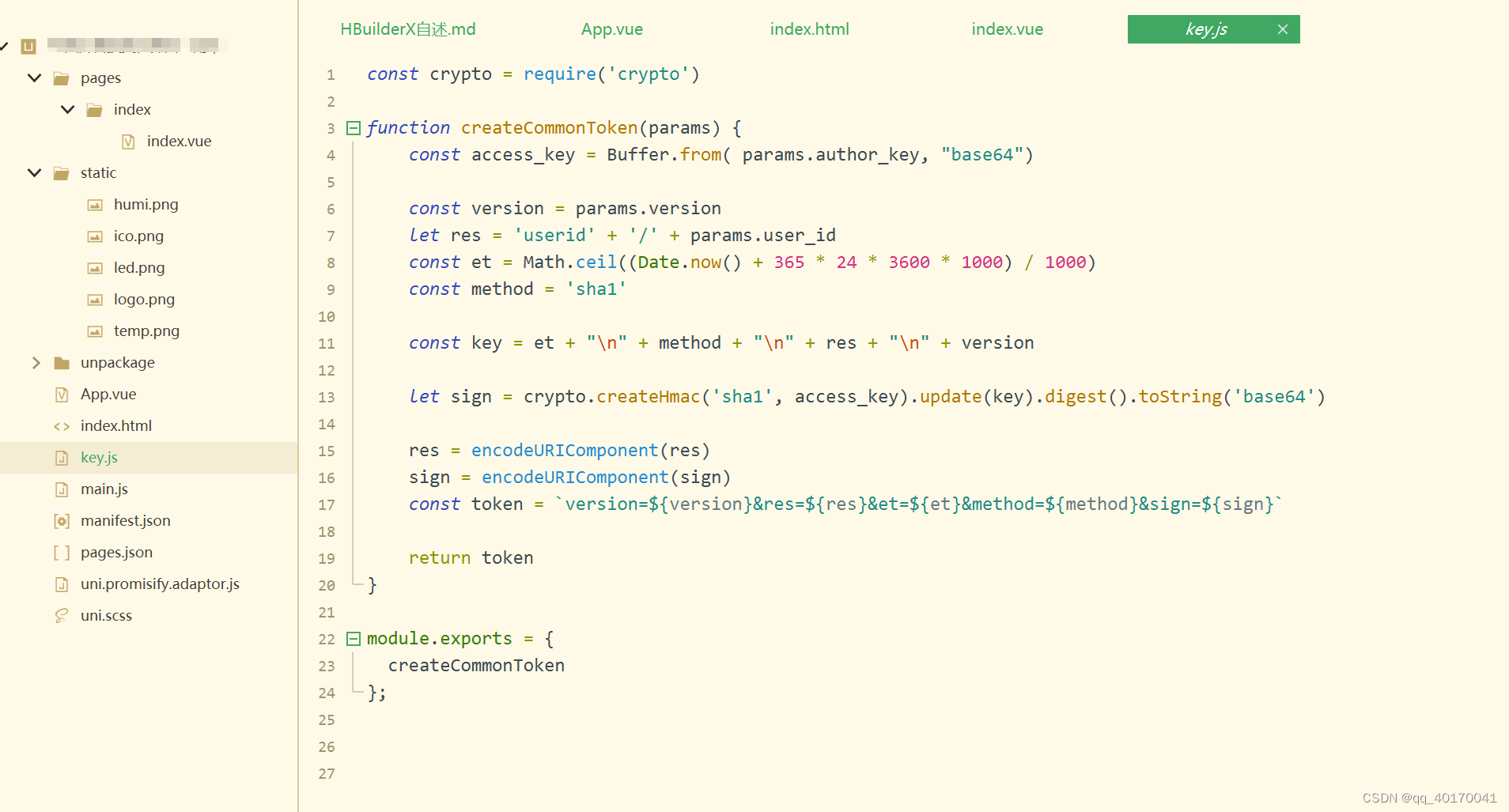Open manifest.json in the file tree

(x=126, y=520)
